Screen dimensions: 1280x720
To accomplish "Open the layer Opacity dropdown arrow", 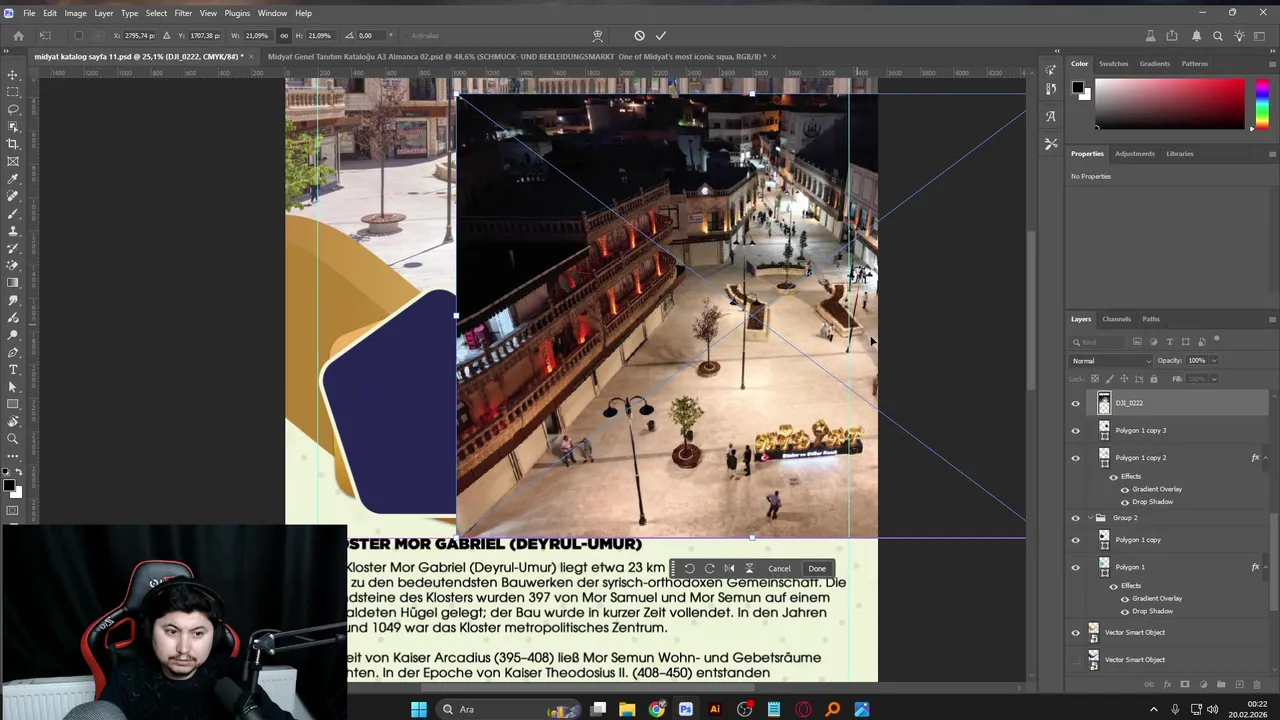I will (1214, 361).
